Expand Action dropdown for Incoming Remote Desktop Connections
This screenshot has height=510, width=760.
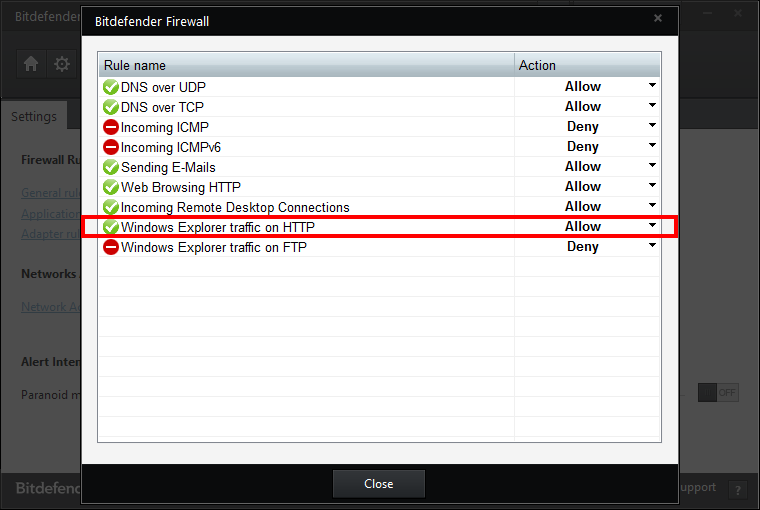[x=652, y=206]
